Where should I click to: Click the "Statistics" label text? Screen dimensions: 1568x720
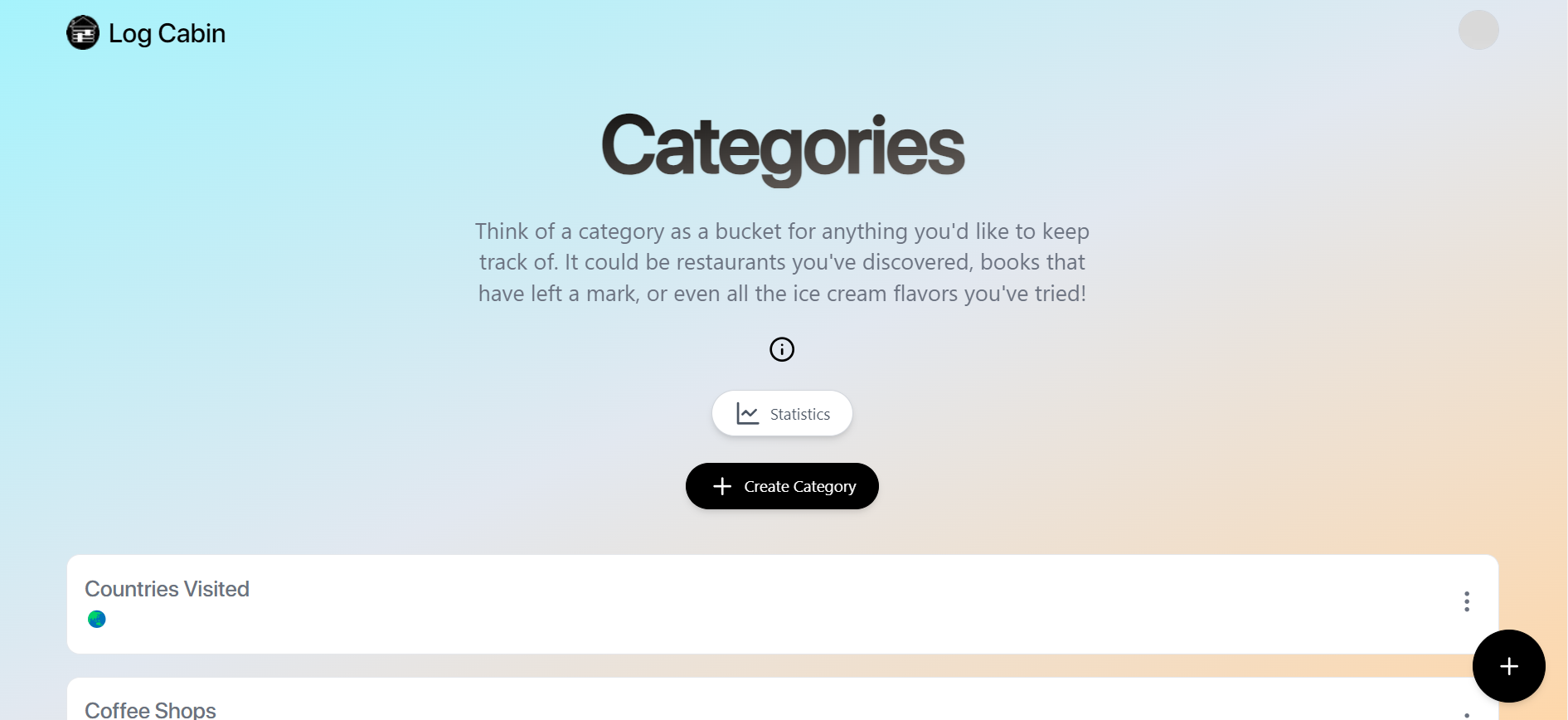click(799, 414)
